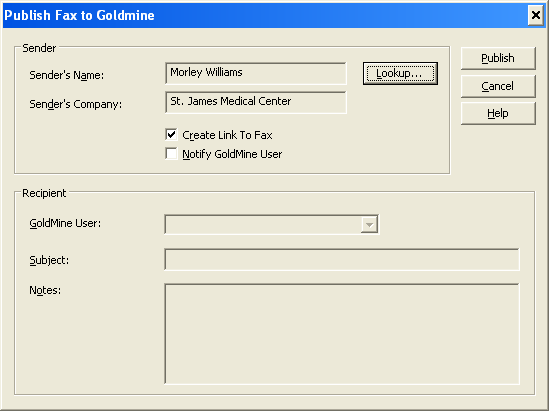Click the Notify GoldMine User label text

pos(232,154)
